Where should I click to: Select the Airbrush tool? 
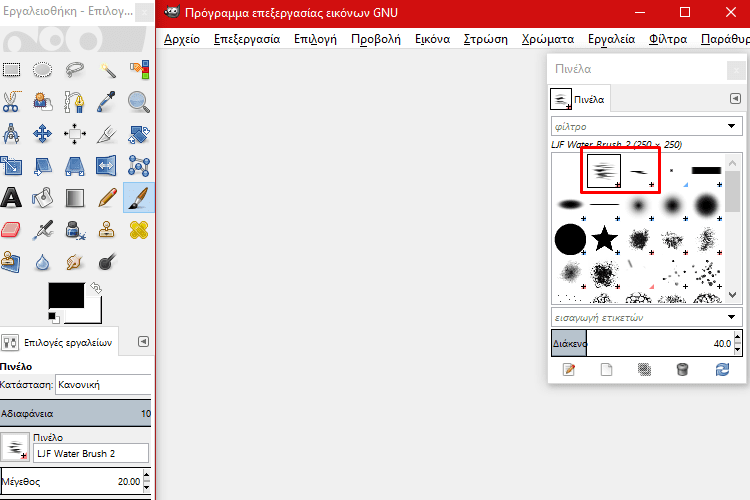pos(43,230)
